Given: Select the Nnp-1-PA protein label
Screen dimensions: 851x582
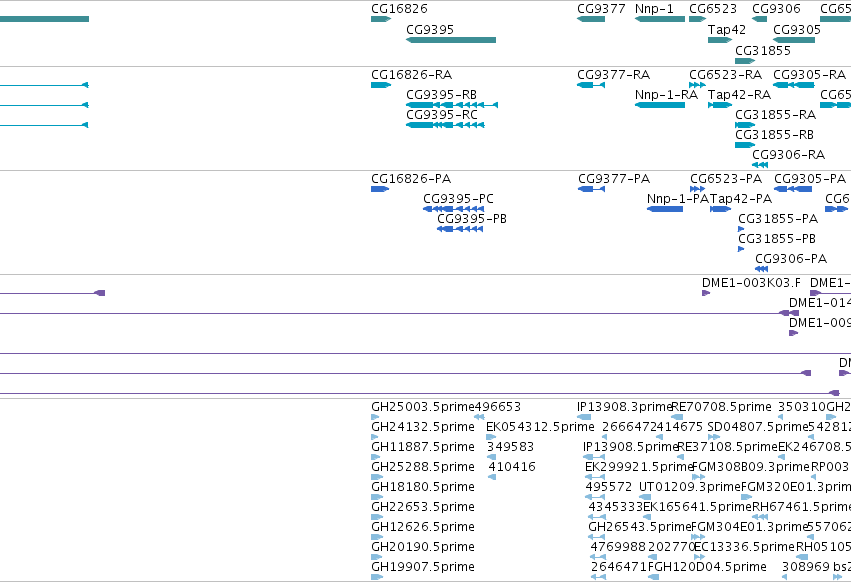Looking at the screenshot, I should pos(678,199).
